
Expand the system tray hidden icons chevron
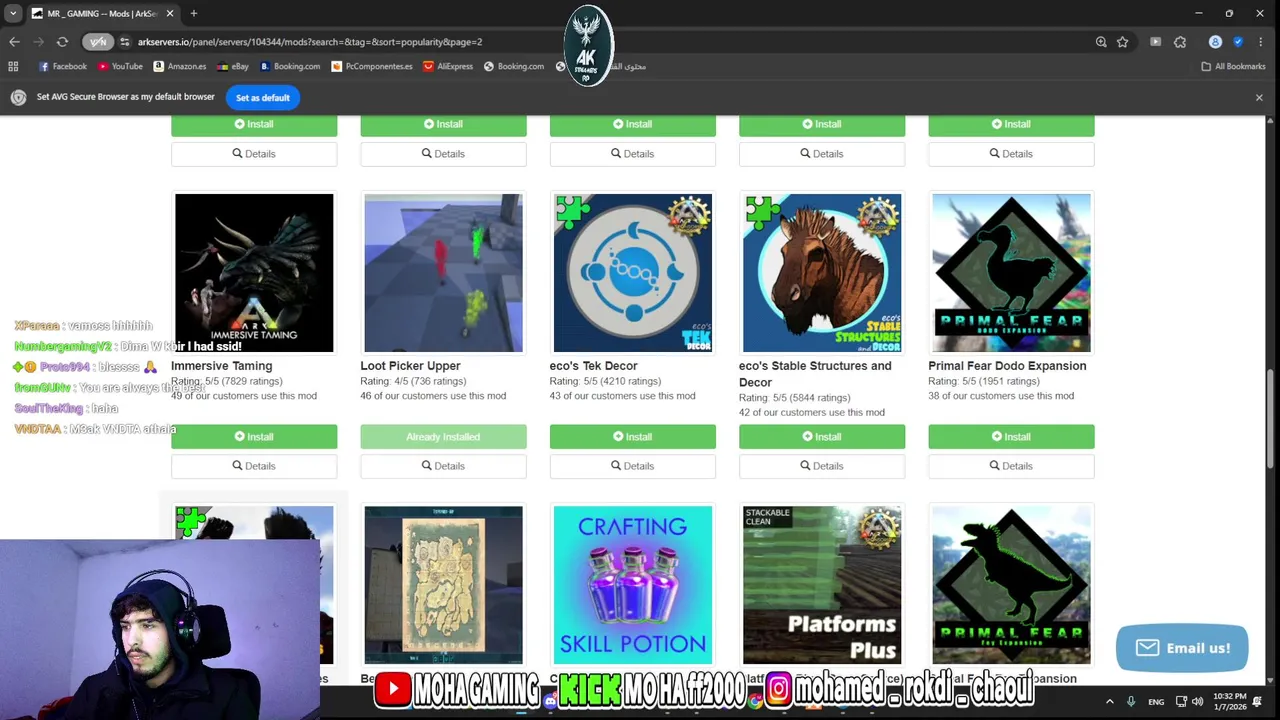point(1109,702)
